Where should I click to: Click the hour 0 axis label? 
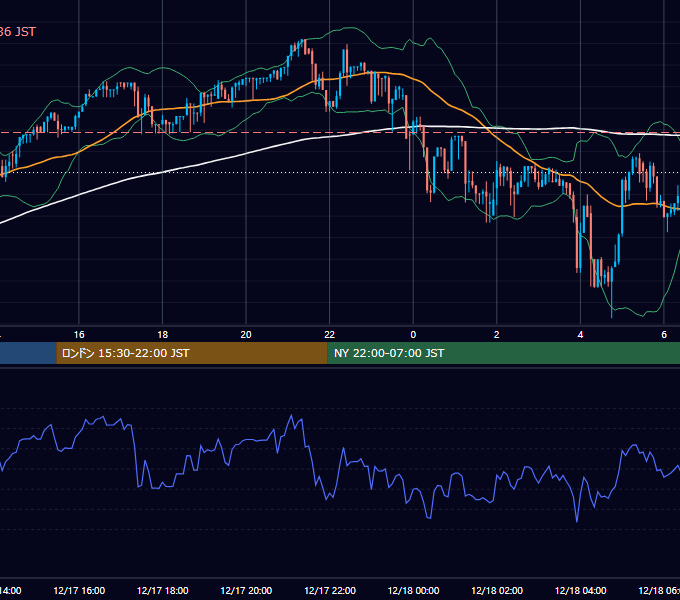[413, 335]
